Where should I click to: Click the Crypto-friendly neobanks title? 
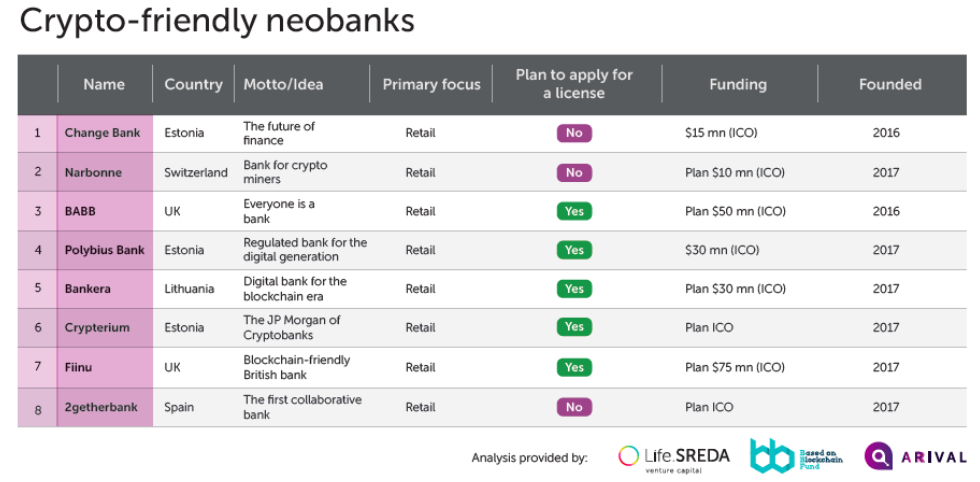[x=217, y=21]
